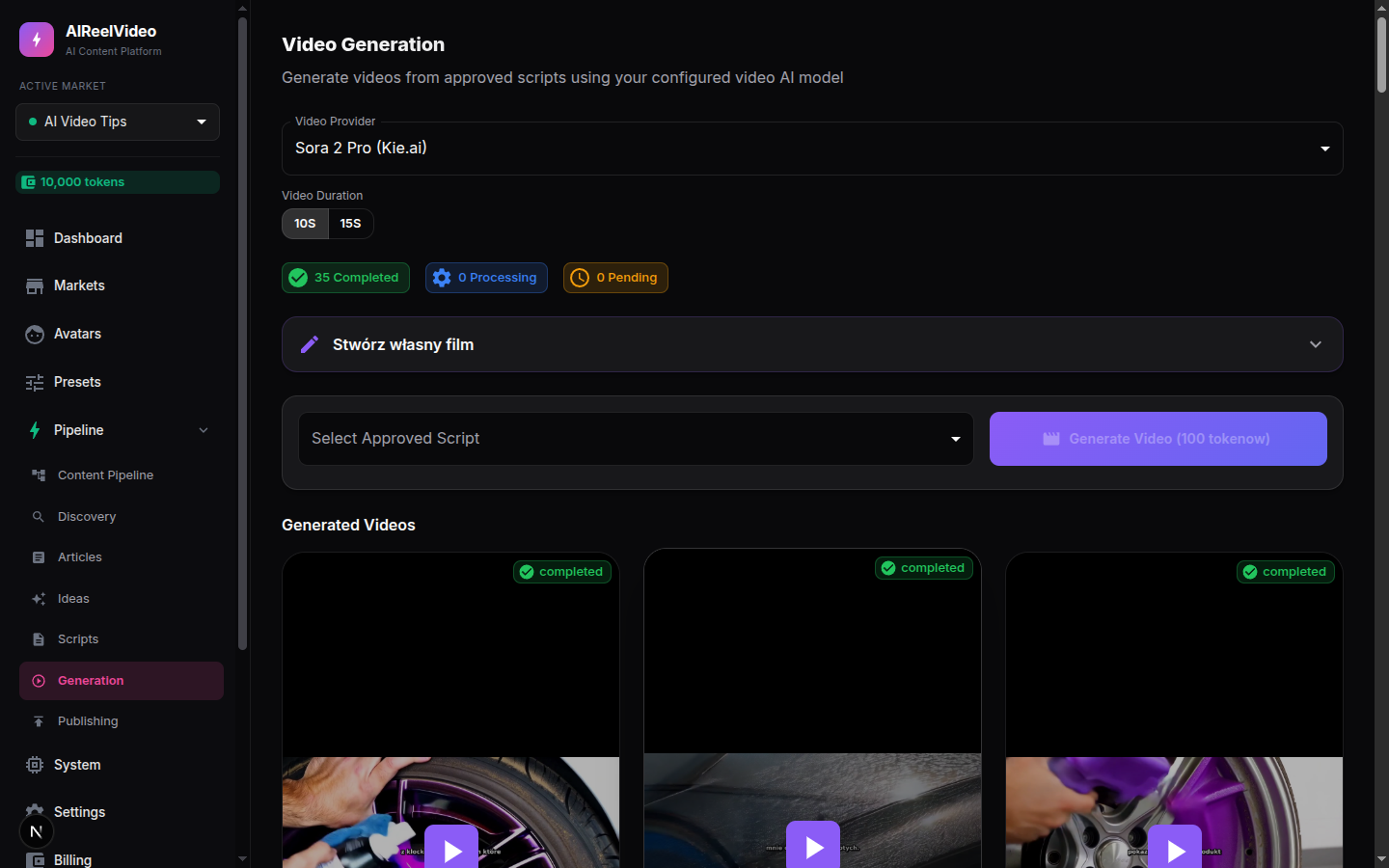The height and width of the screenshot is (868, 1389).
Task: Go to Scripts in the Pipeline menu
Action: point(78,639)
